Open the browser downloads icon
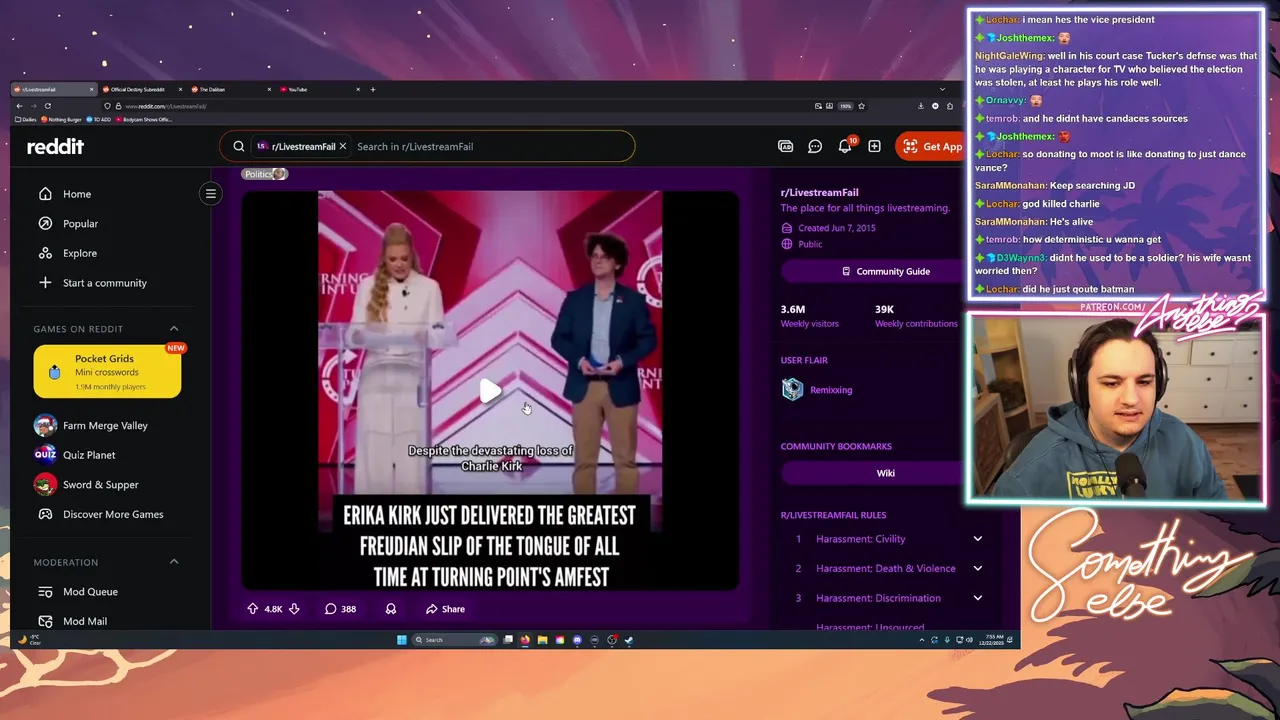This screenshot has width=1280, height=720. pos(921,106)
